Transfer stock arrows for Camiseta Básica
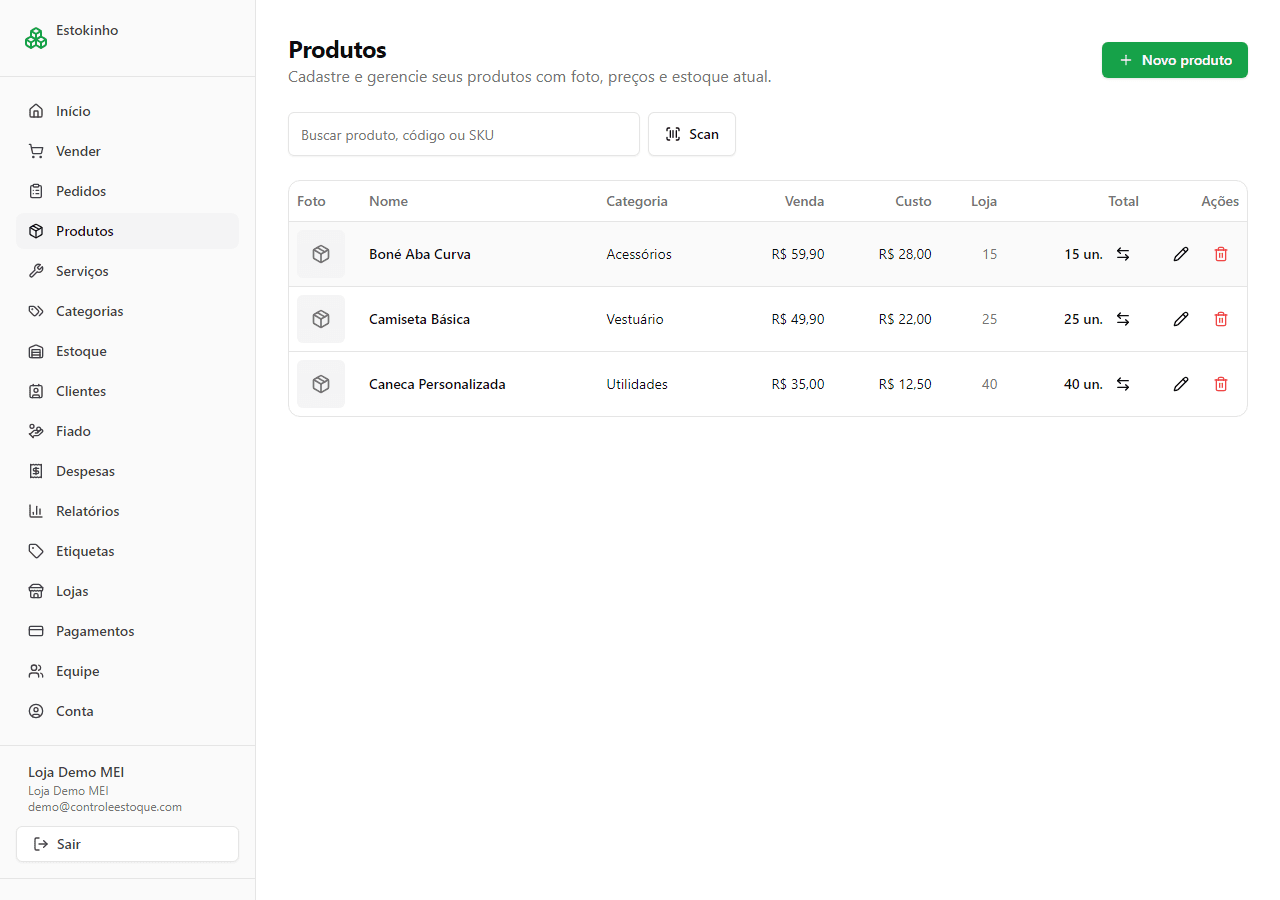This screenshot has height=900, width=1280. tap(1123, 319)
